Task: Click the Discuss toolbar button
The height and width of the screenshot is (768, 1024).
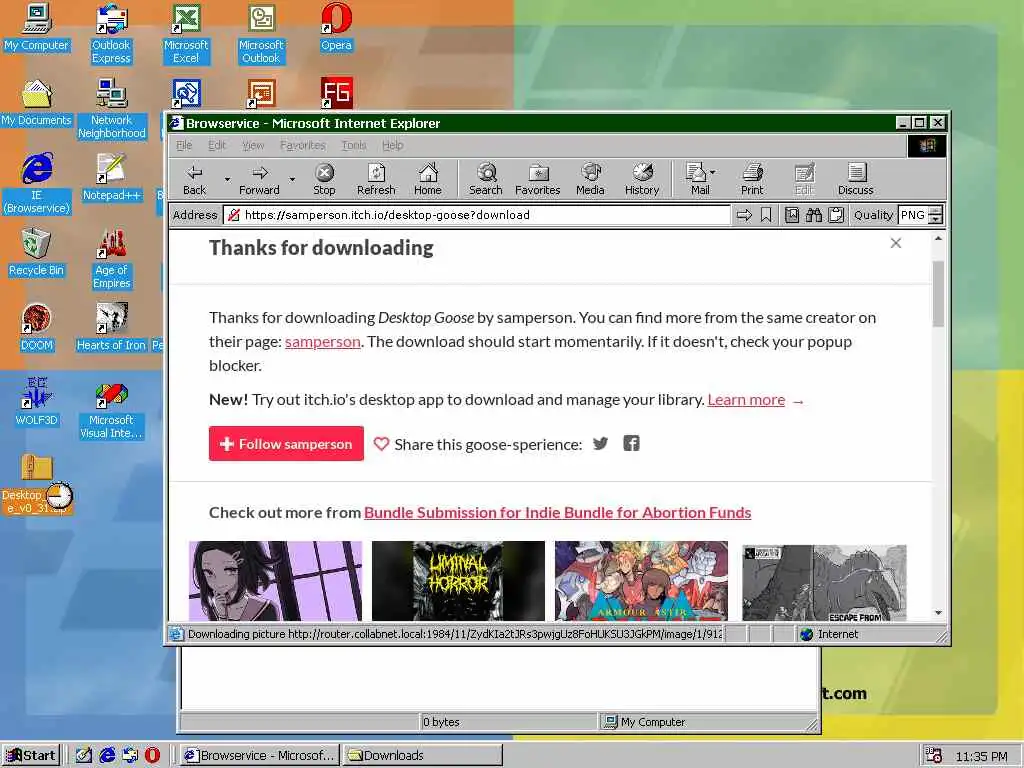Action: 856,180
